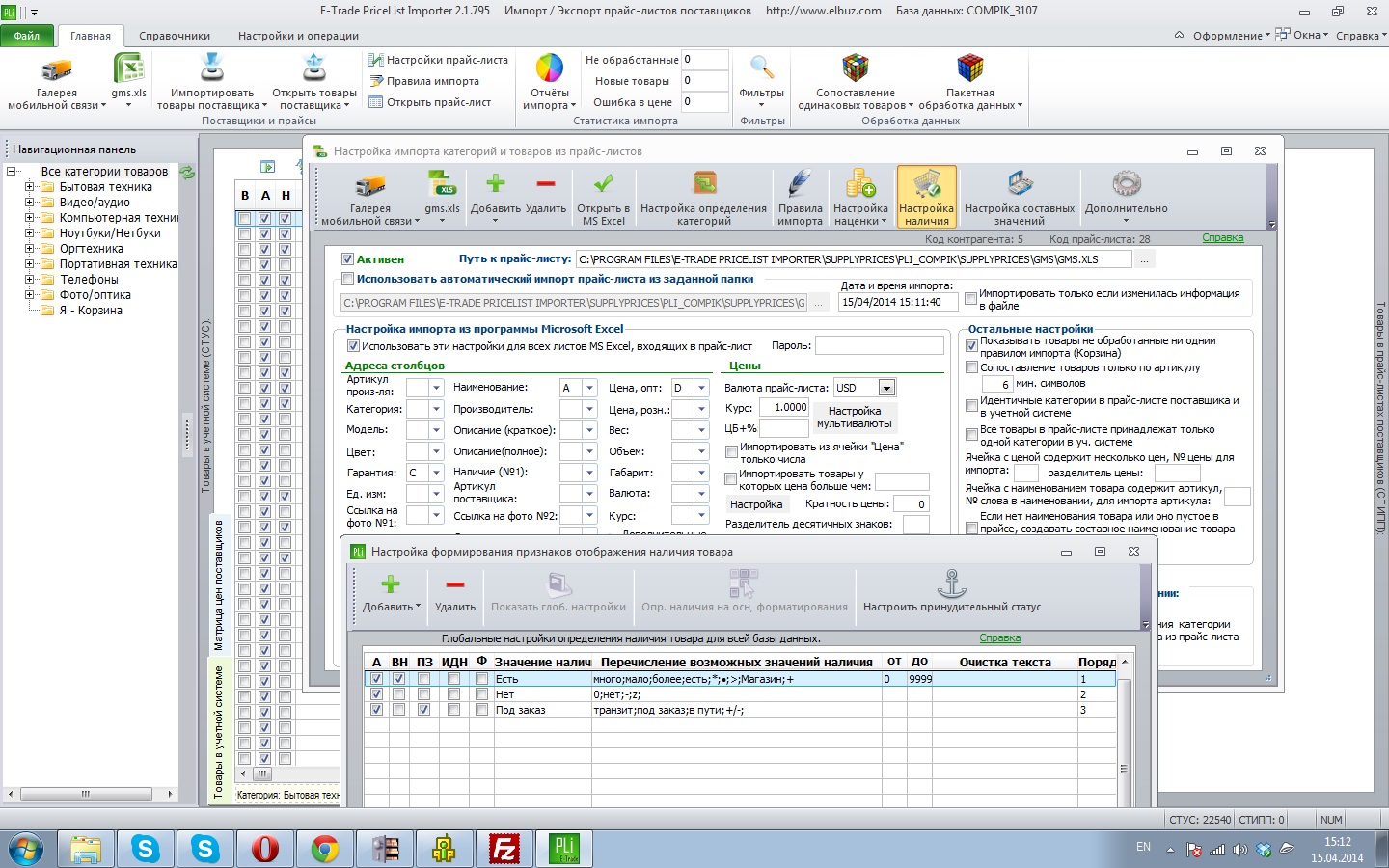
Task: Open Справка link in import settings window
Action: pos(1223,238)
